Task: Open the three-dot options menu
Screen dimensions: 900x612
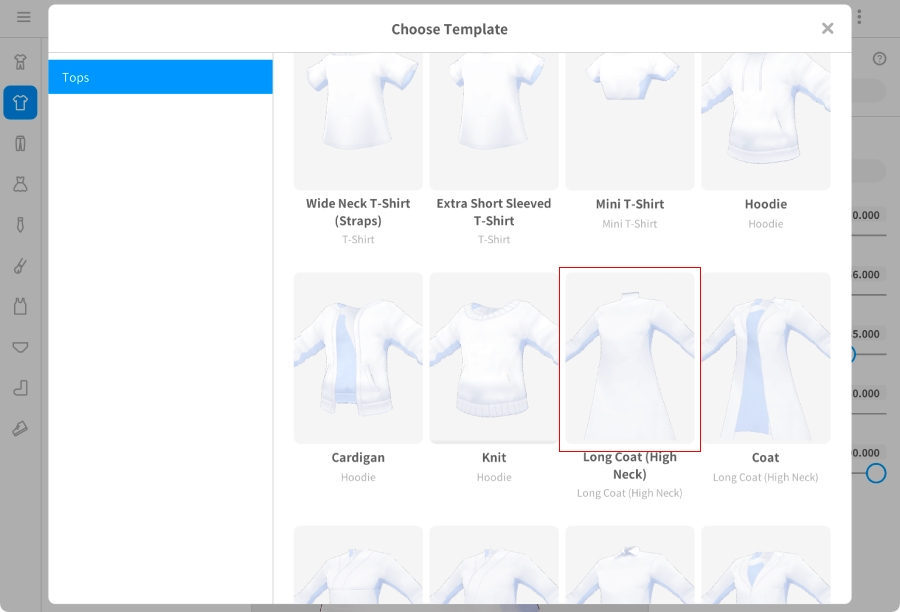Action: tap(859, 17)
